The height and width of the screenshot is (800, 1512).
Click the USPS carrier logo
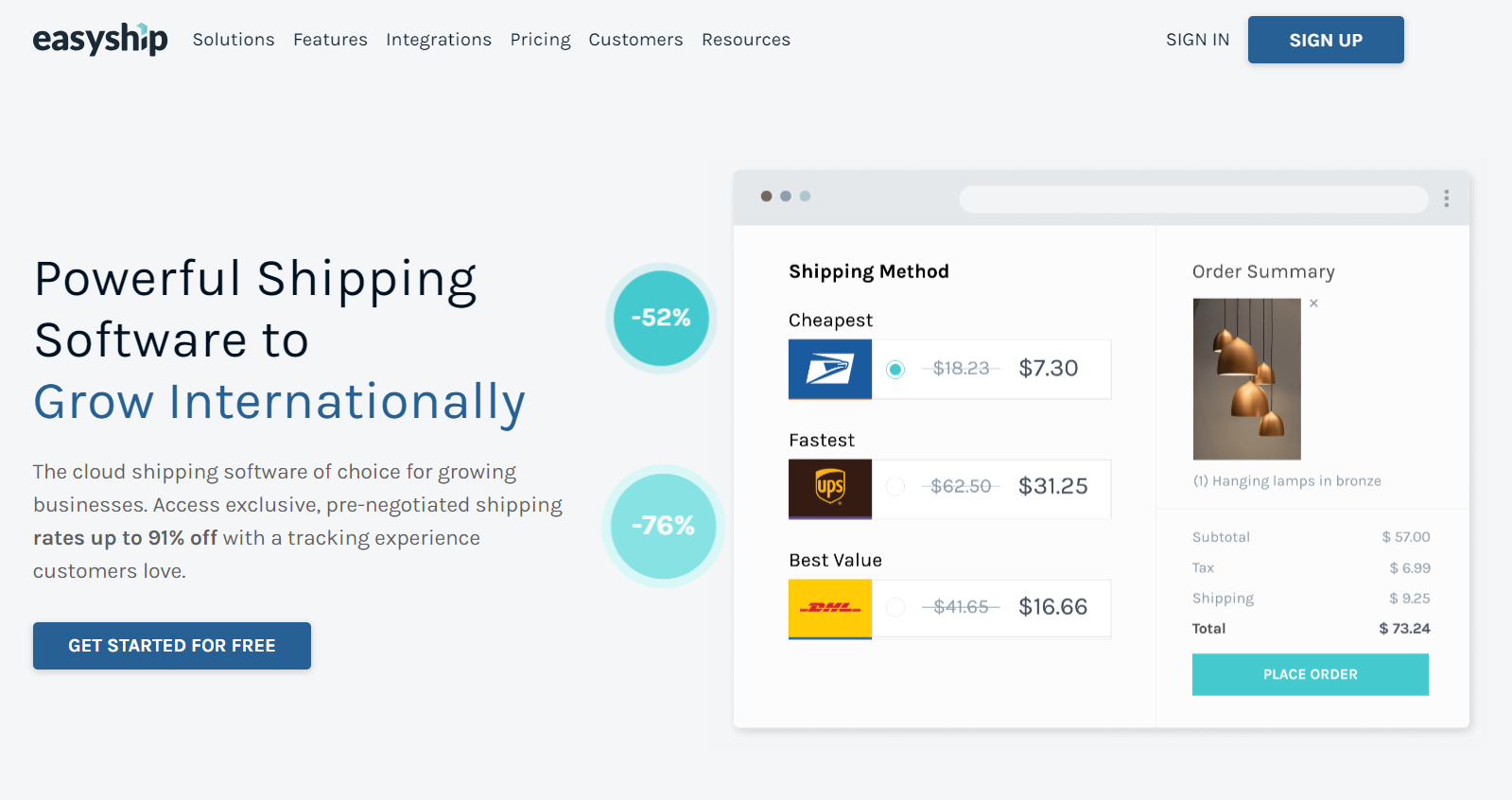829,369
